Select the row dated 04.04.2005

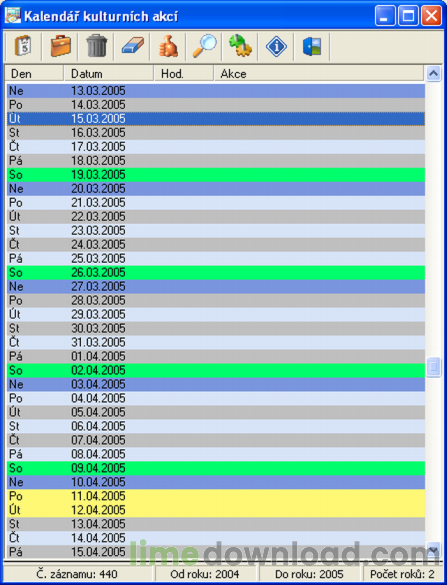(216, 398)
